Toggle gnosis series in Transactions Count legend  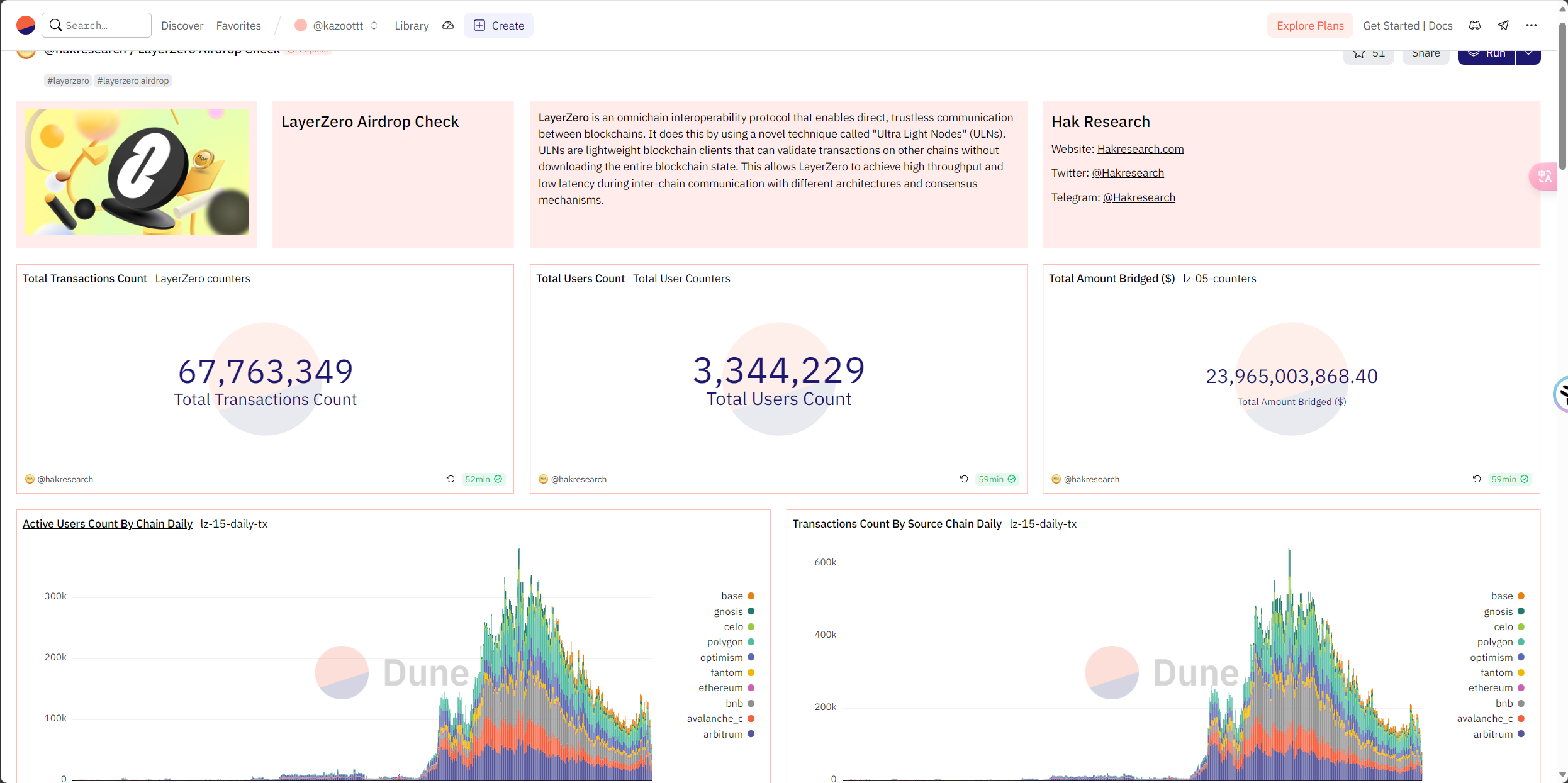coord(1504,611)
